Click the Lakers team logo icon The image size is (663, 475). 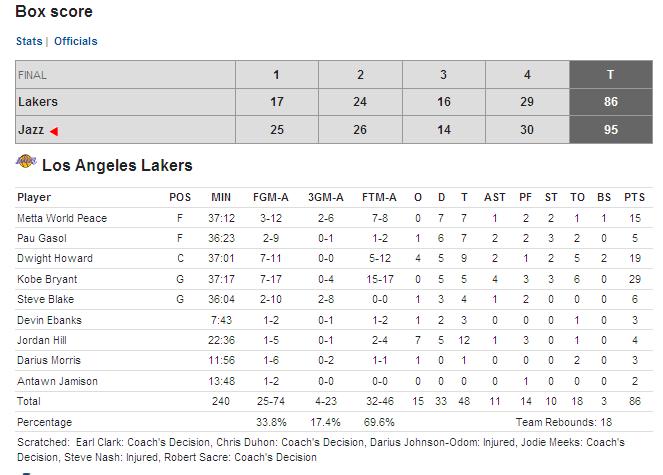(x=26, y=163)
